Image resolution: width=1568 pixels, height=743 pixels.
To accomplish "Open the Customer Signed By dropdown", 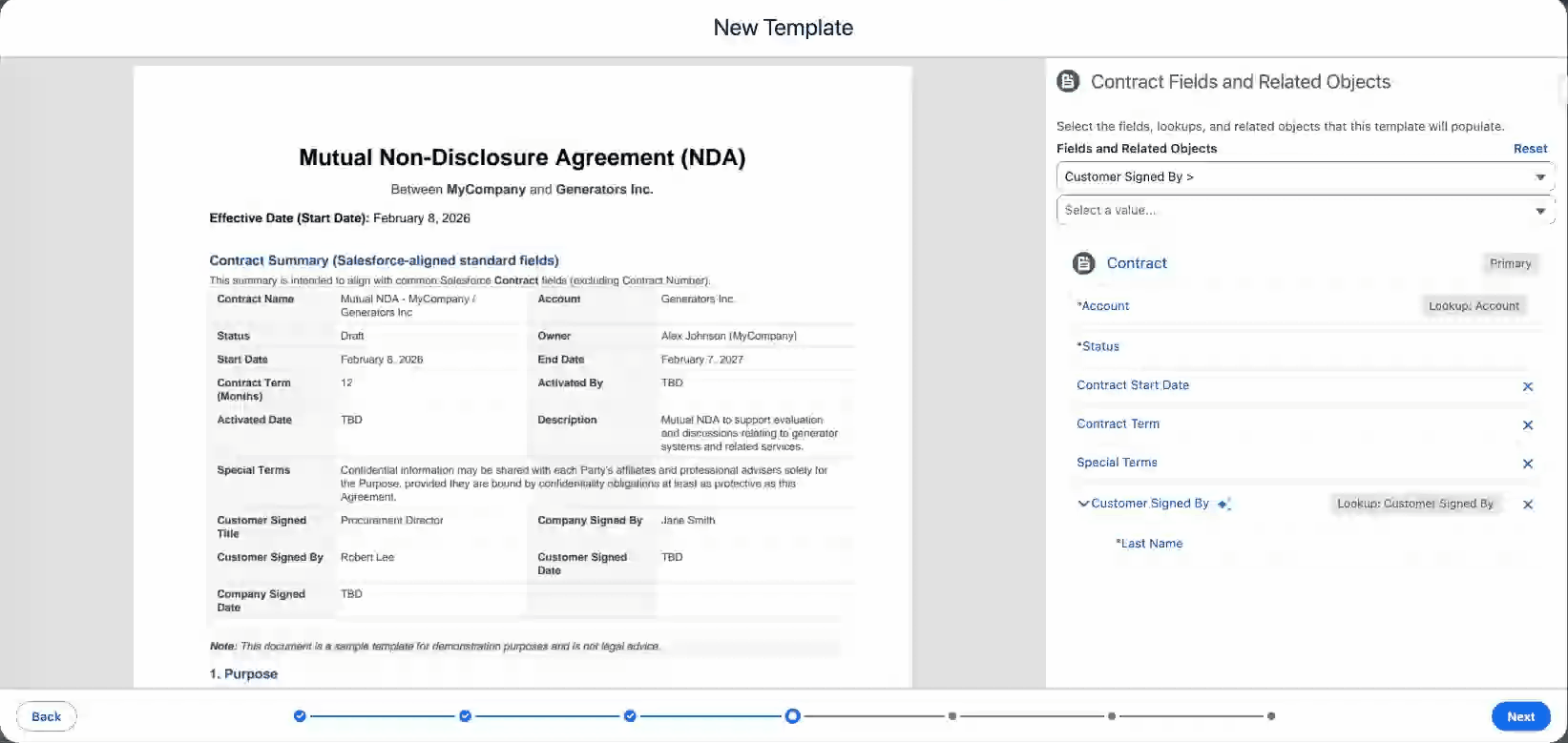I will point(1305,176).
